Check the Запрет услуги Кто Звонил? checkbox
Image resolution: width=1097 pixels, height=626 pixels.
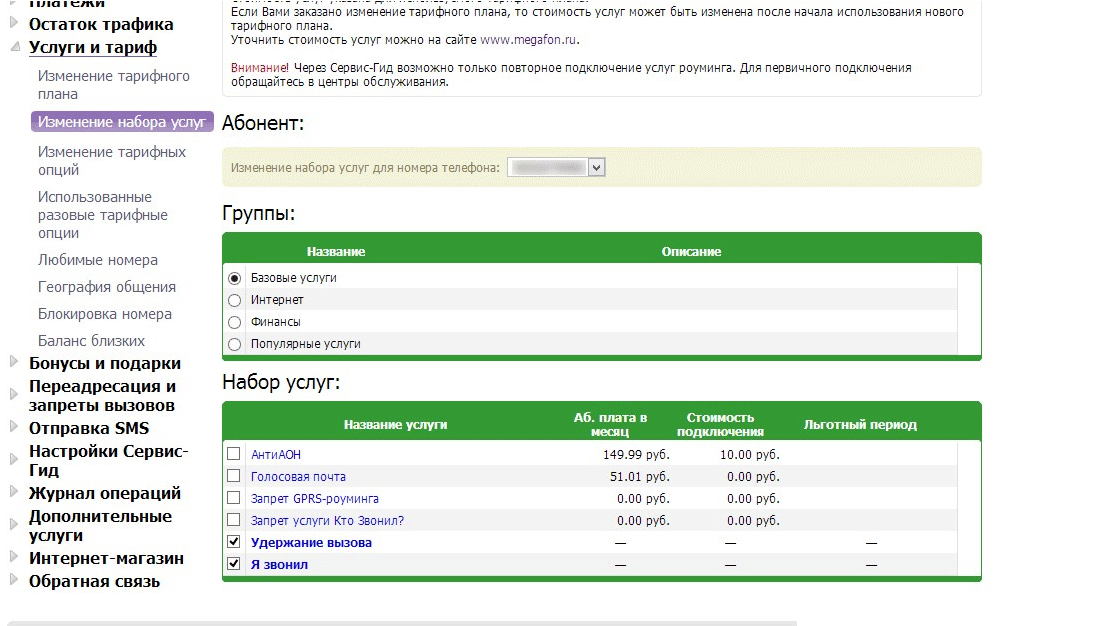pyautogui.click(x=234, y=520)
